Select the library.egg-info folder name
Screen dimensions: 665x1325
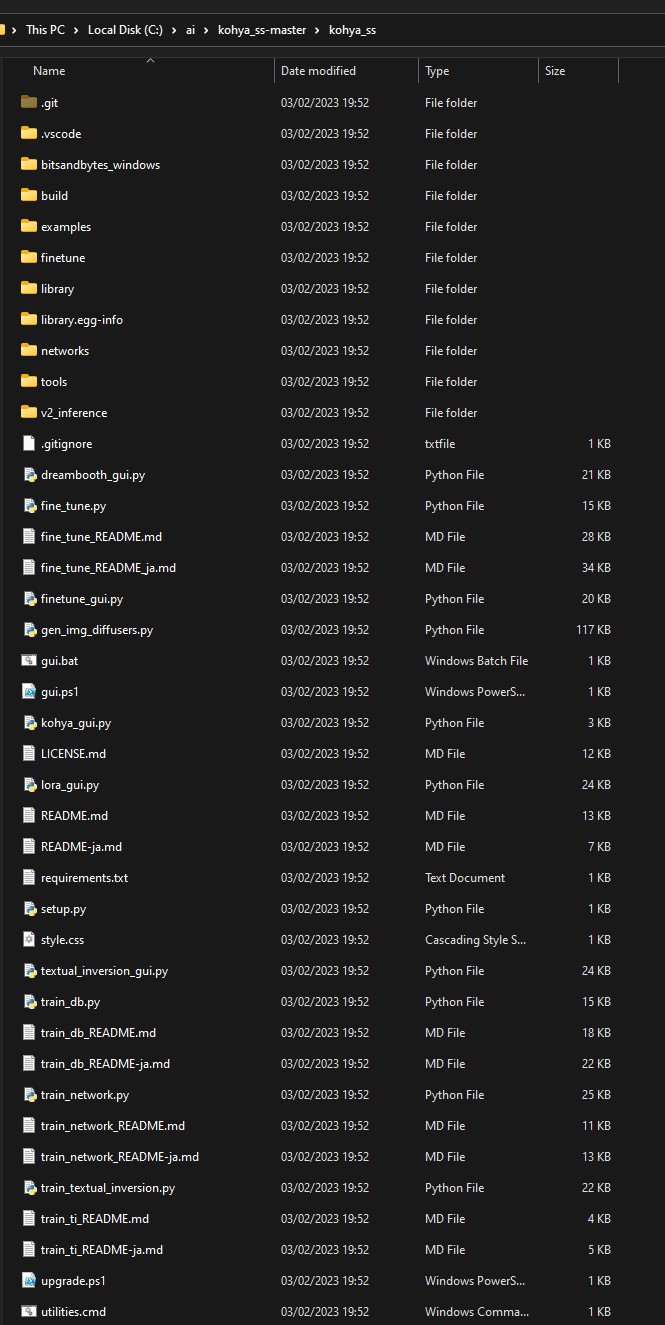point(82,319)
